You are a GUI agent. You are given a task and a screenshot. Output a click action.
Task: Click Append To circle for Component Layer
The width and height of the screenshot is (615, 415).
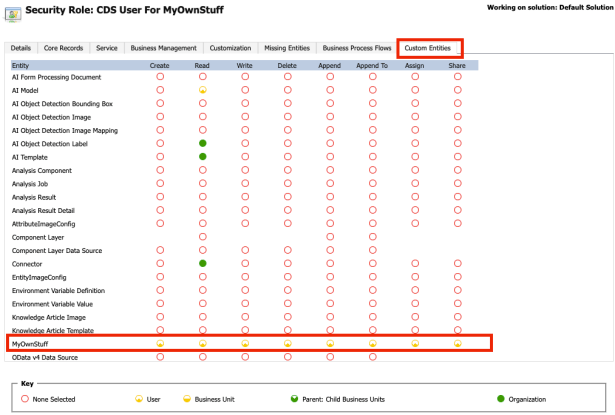coord(372,237)
